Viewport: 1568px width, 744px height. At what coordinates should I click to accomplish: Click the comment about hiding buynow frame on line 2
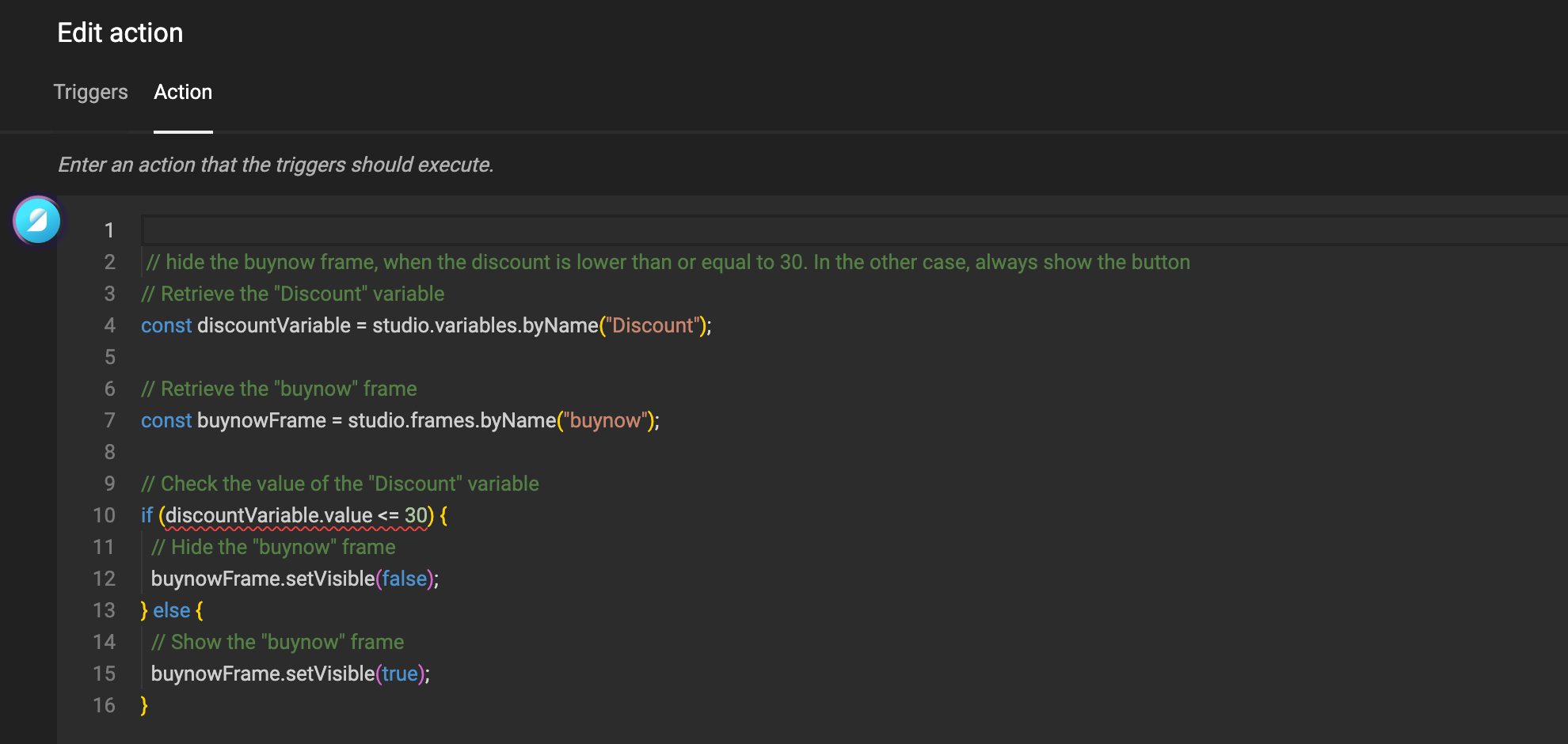click(x=668, y=262)
